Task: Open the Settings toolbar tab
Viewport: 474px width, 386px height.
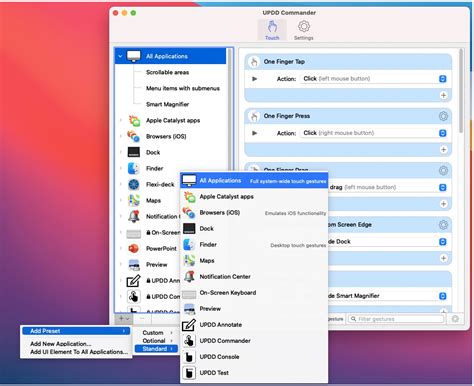Action: tap(304, 30)
